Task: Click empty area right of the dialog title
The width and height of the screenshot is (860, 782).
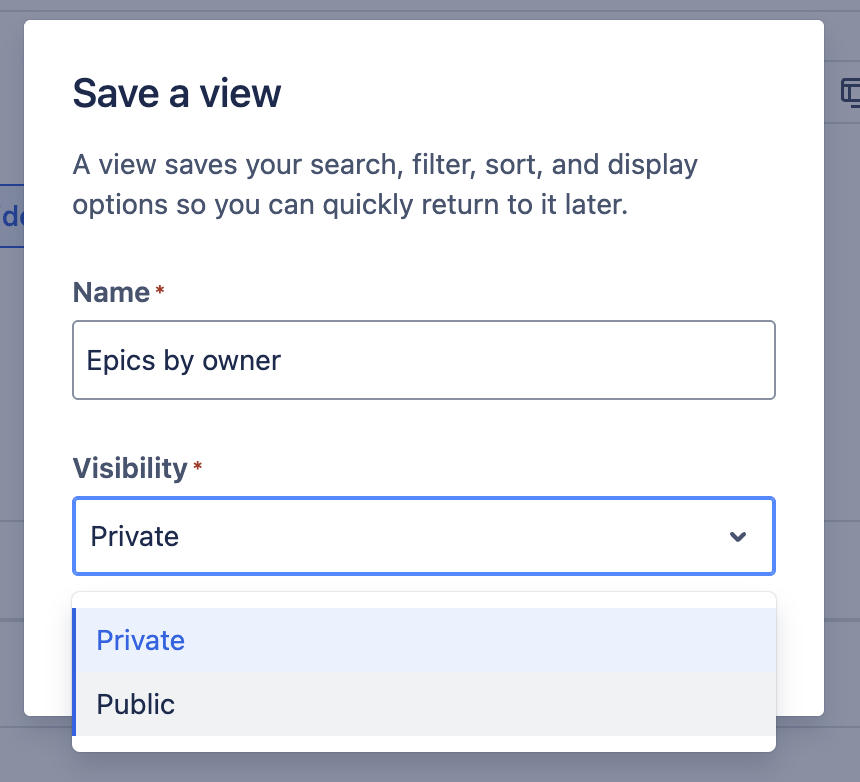Action: pos(550,94)
